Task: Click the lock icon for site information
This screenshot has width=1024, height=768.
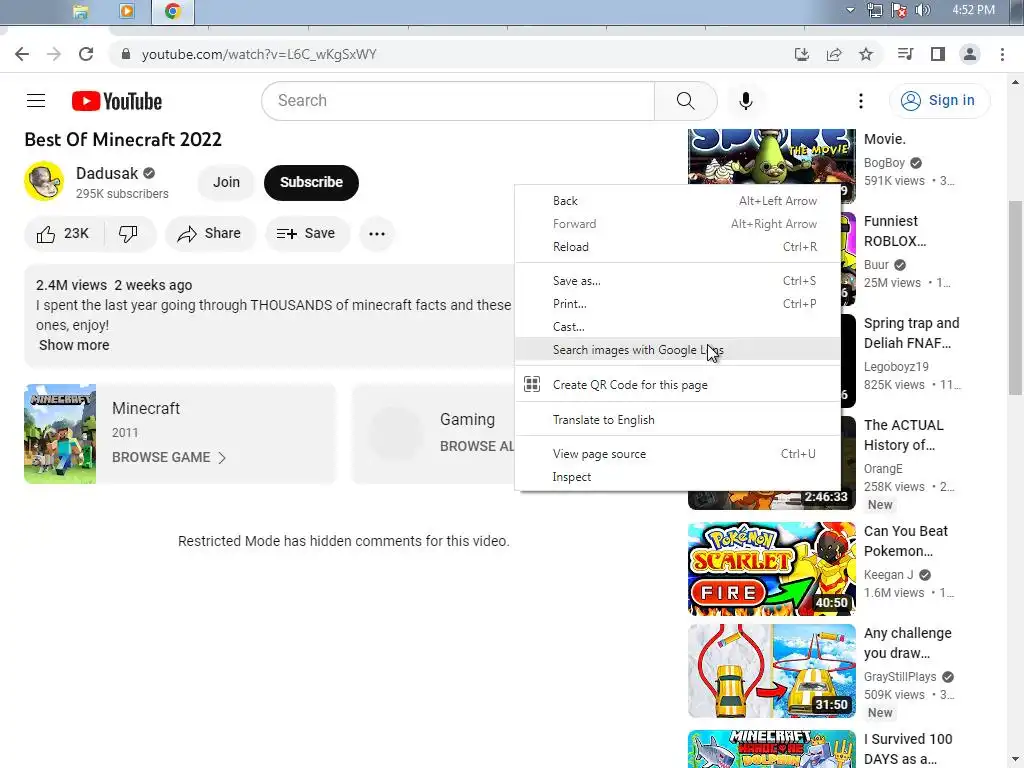Action: (126, 54)
